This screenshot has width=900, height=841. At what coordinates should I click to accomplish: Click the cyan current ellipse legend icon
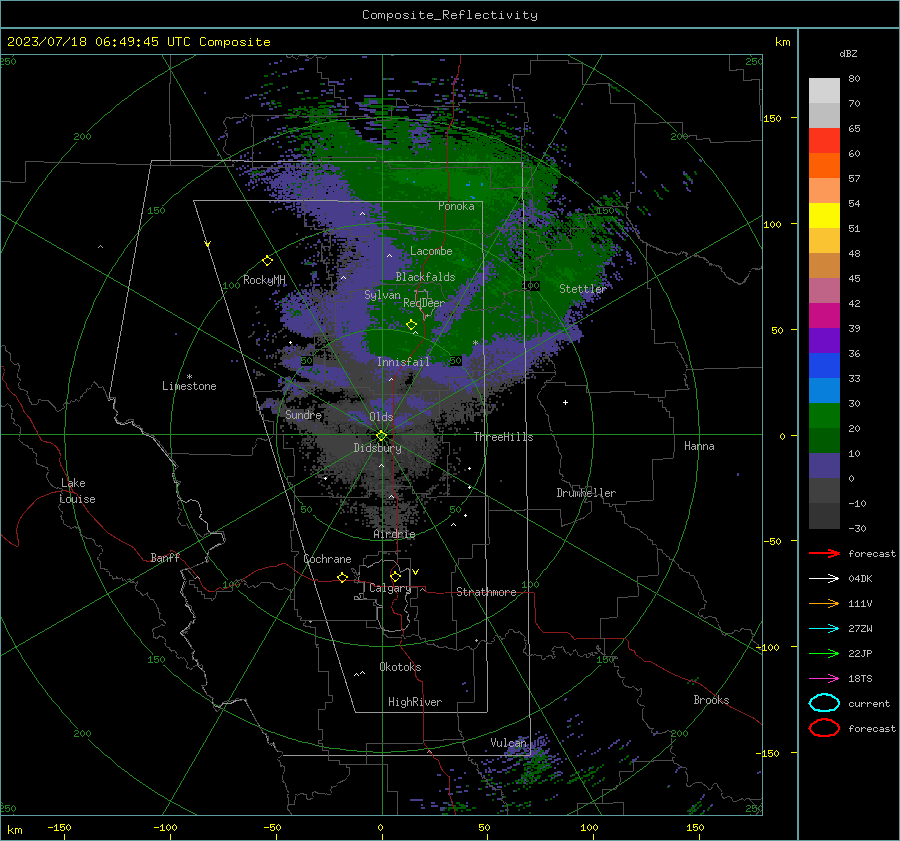pos(824,703)
